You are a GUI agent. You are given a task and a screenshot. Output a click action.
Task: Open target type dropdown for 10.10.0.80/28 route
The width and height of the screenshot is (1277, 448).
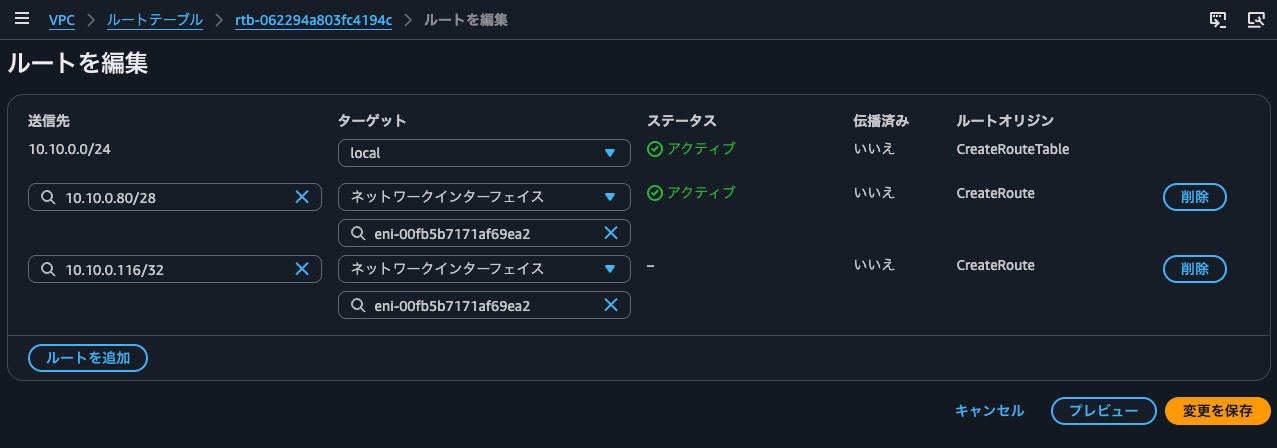[484, 197]
